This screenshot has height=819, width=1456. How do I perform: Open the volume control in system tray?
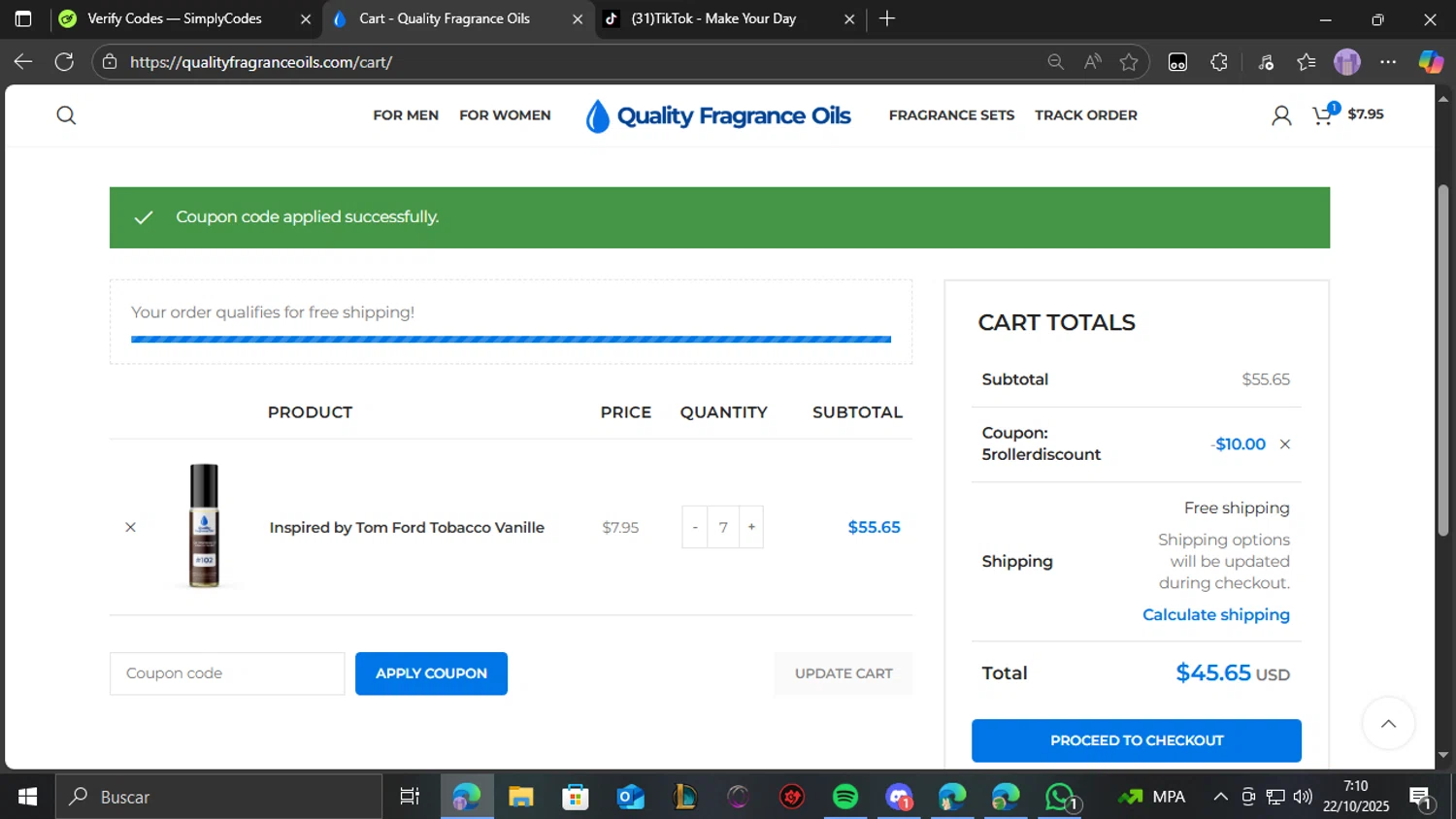(x=1303, y=797)
